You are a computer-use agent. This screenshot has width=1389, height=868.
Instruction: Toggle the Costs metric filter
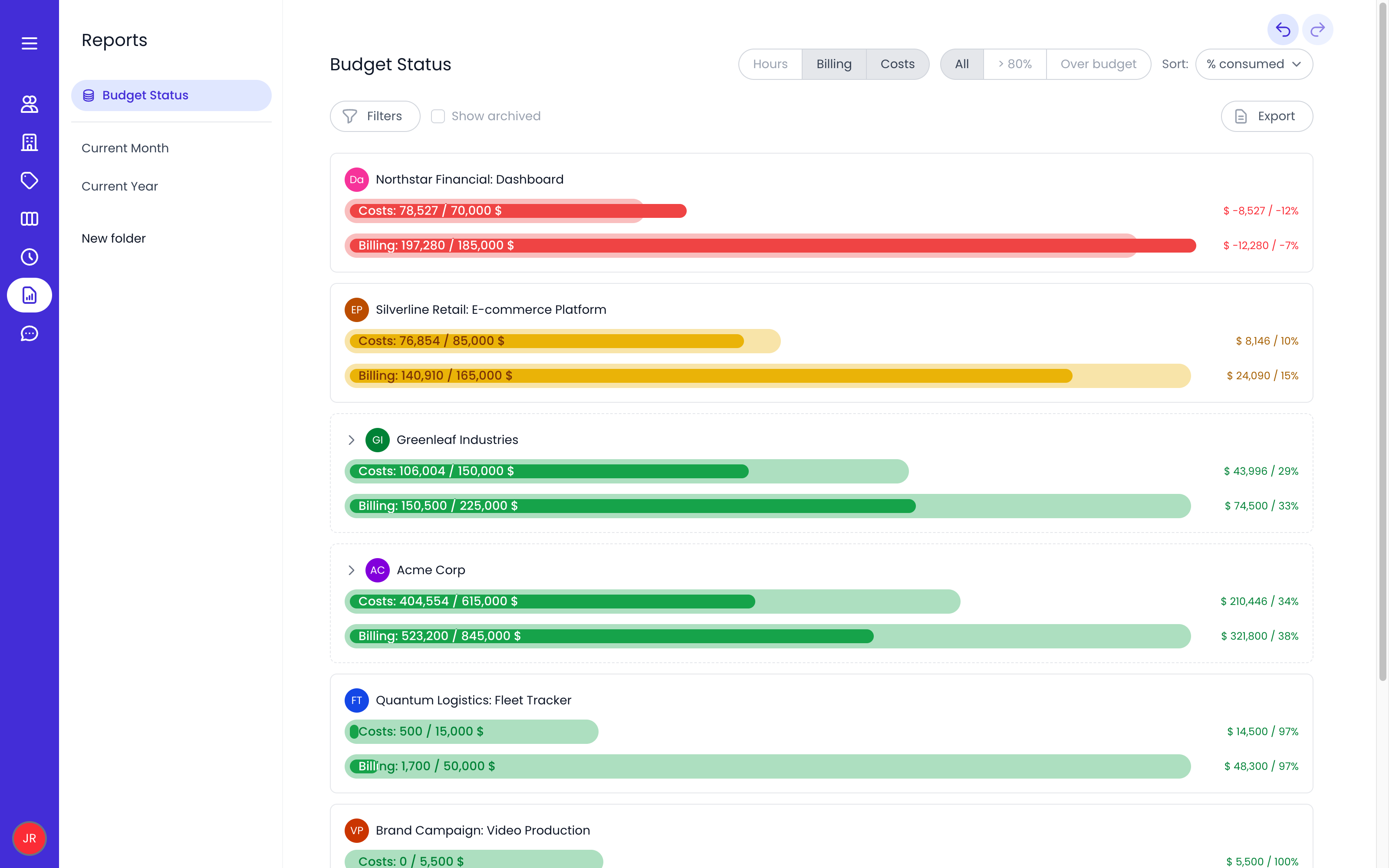pos(898,64)
